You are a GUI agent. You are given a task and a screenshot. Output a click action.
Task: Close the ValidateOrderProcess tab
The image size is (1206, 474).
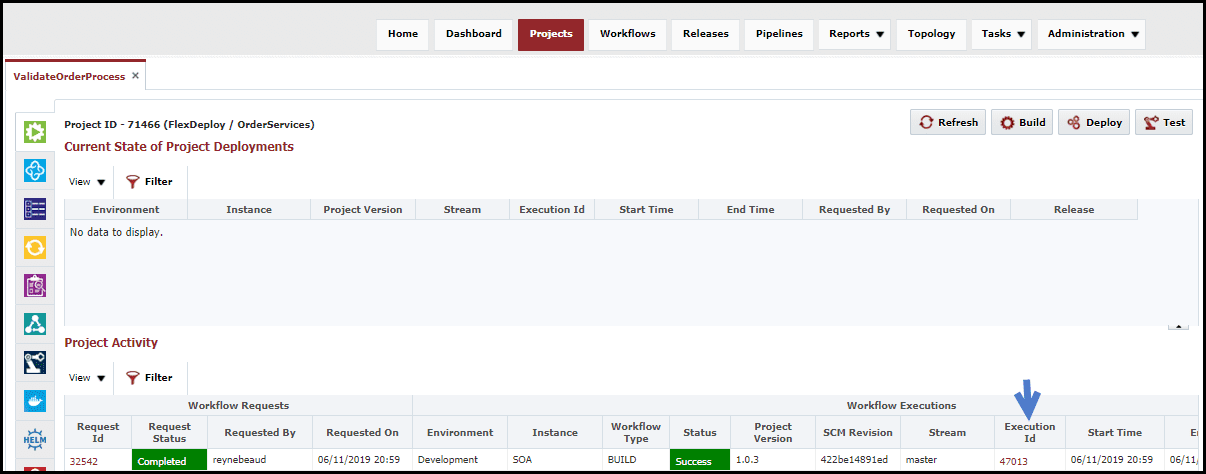click(135, 75)
